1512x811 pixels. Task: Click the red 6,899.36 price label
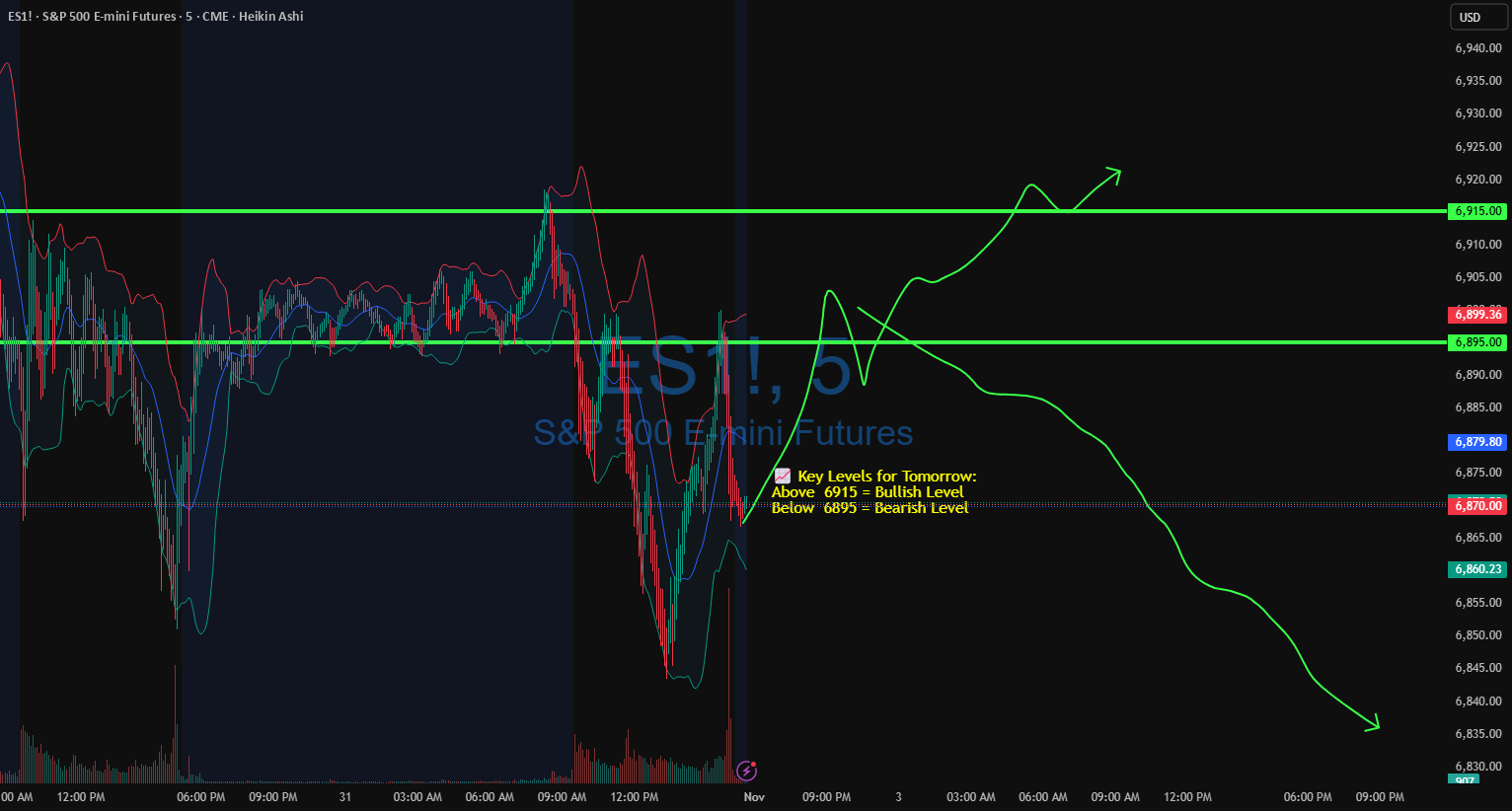click(x=1477, y=315)
